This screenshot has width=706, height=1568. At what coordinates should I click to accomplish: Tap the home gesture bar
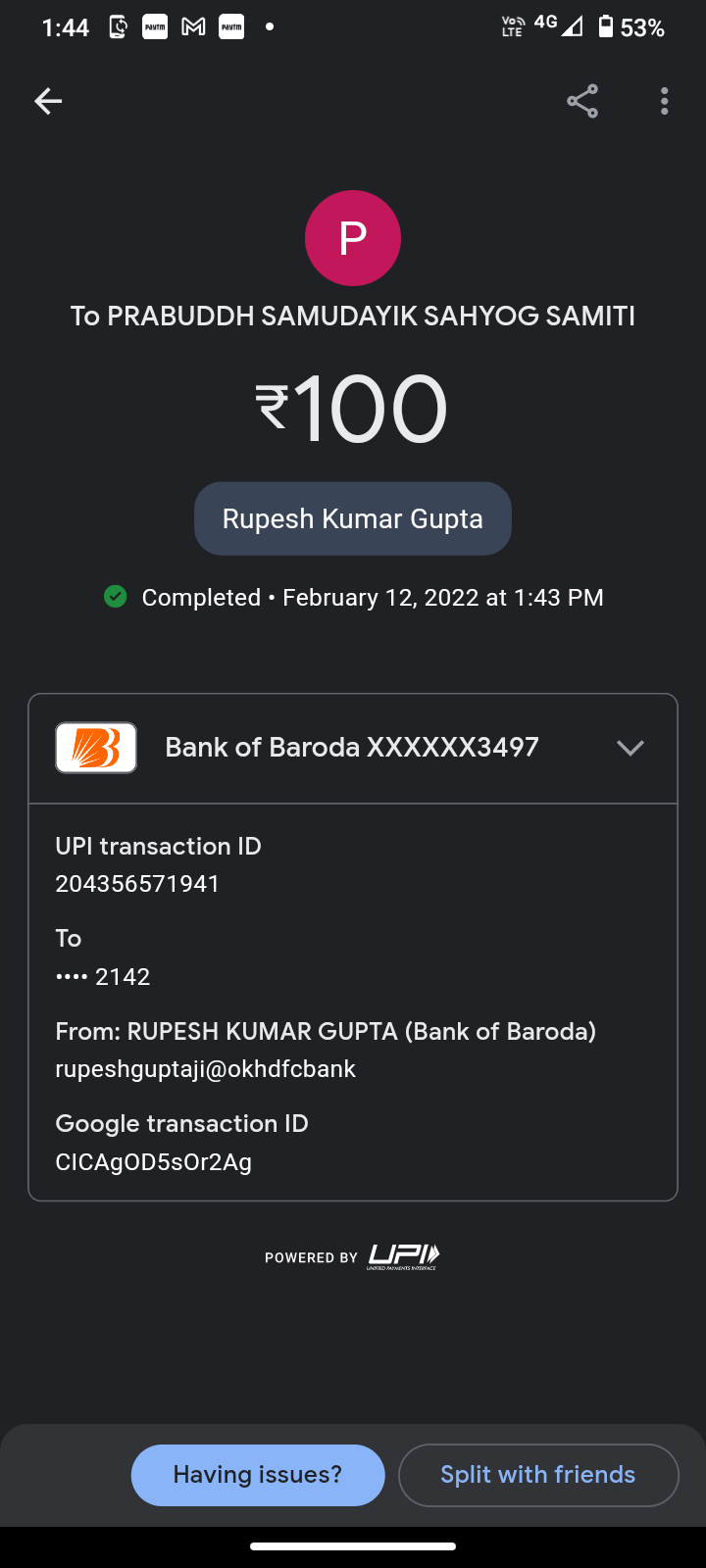pyautogui.click(x=353, y=1546)
